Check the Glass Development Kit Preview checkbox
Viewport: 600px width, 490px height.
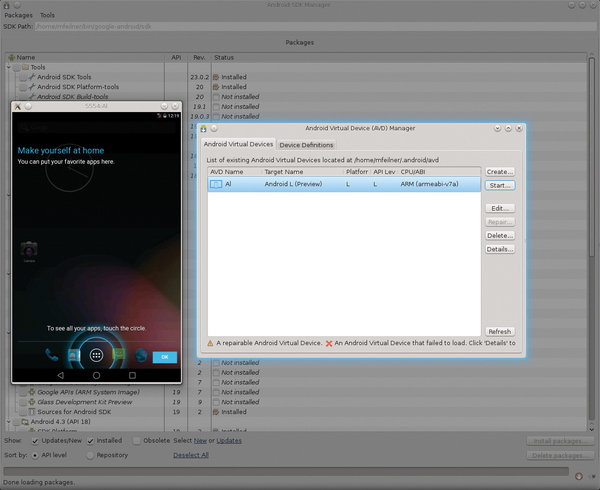23,402
